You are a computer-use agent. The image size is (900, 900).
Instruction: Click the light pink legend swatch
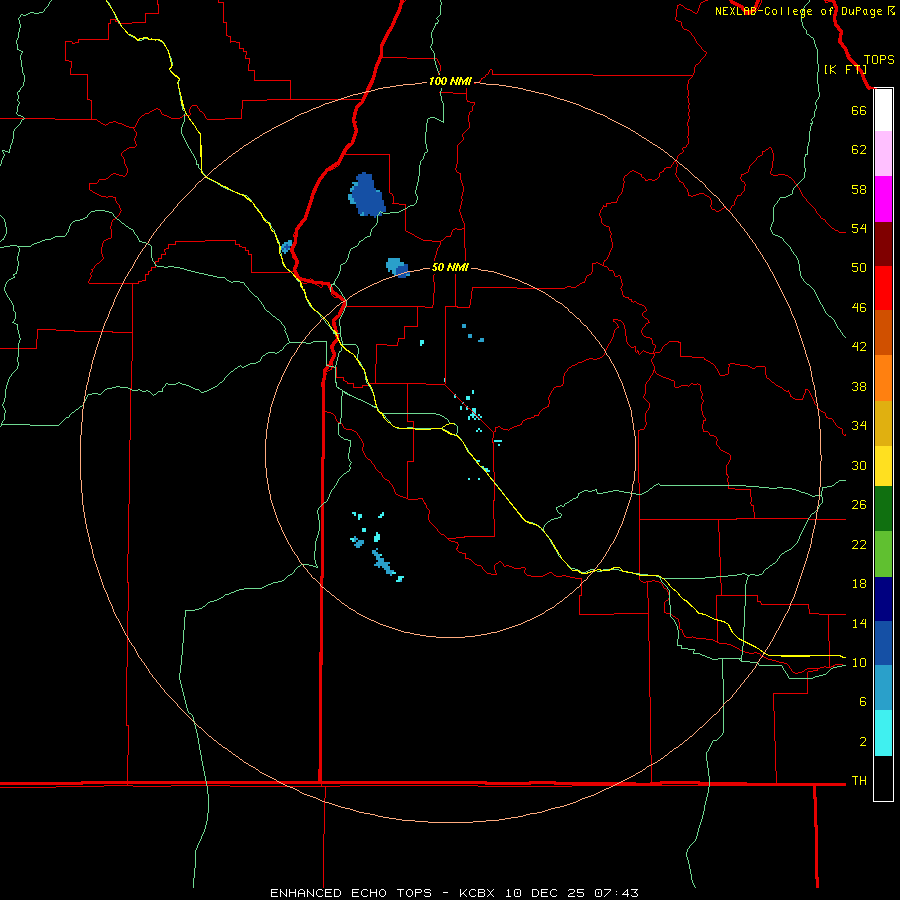tap(883, 153)
